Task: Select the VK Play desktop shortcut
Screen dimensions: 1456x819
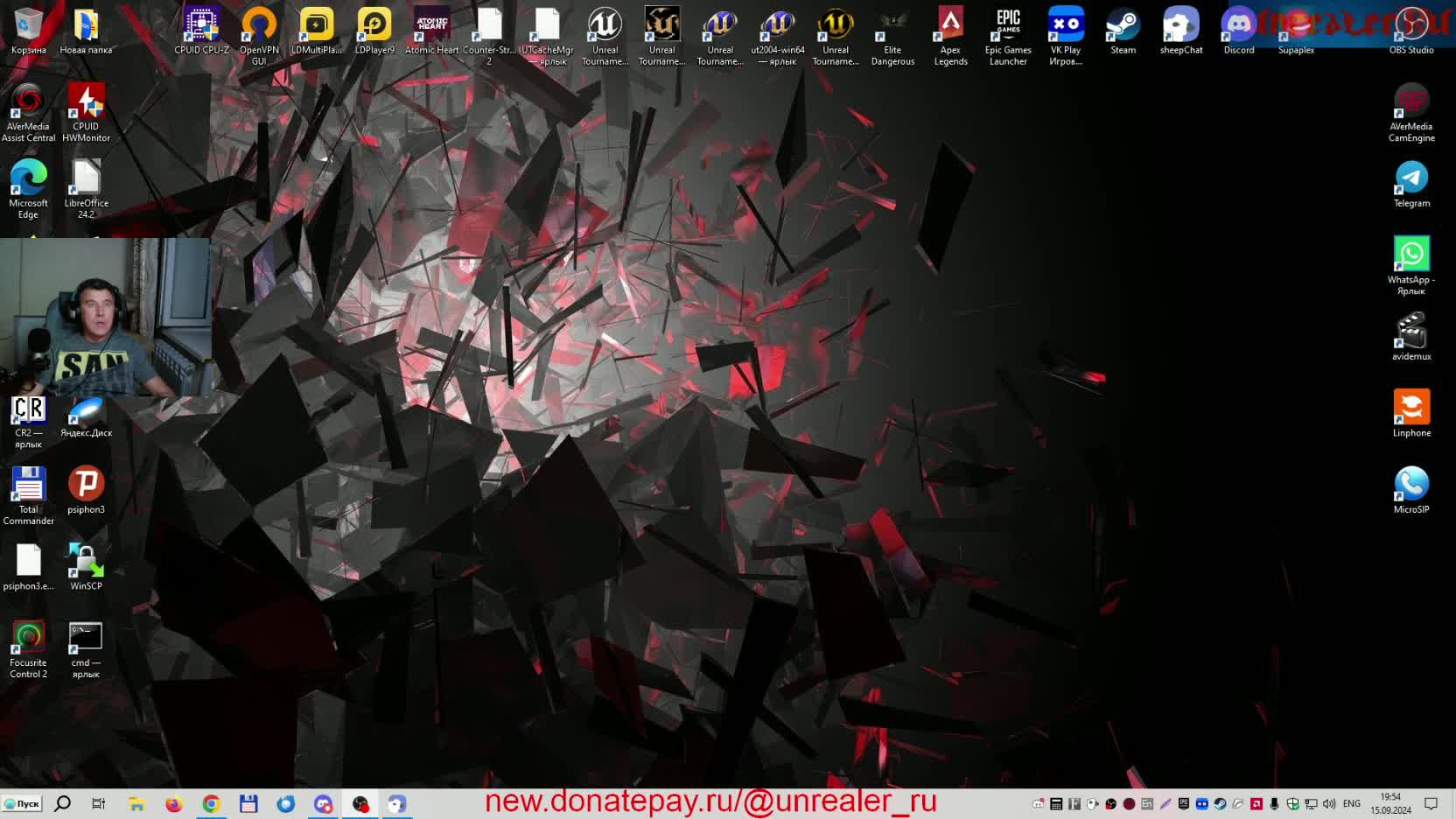Action: [1066, 36]
